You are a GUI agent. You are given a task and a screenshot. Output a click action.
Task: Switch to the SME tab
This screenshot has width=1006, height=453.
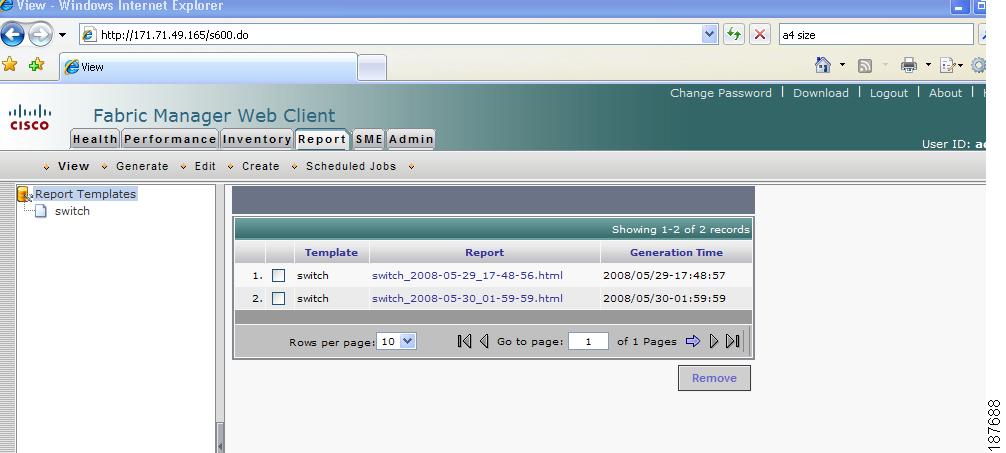369,139
